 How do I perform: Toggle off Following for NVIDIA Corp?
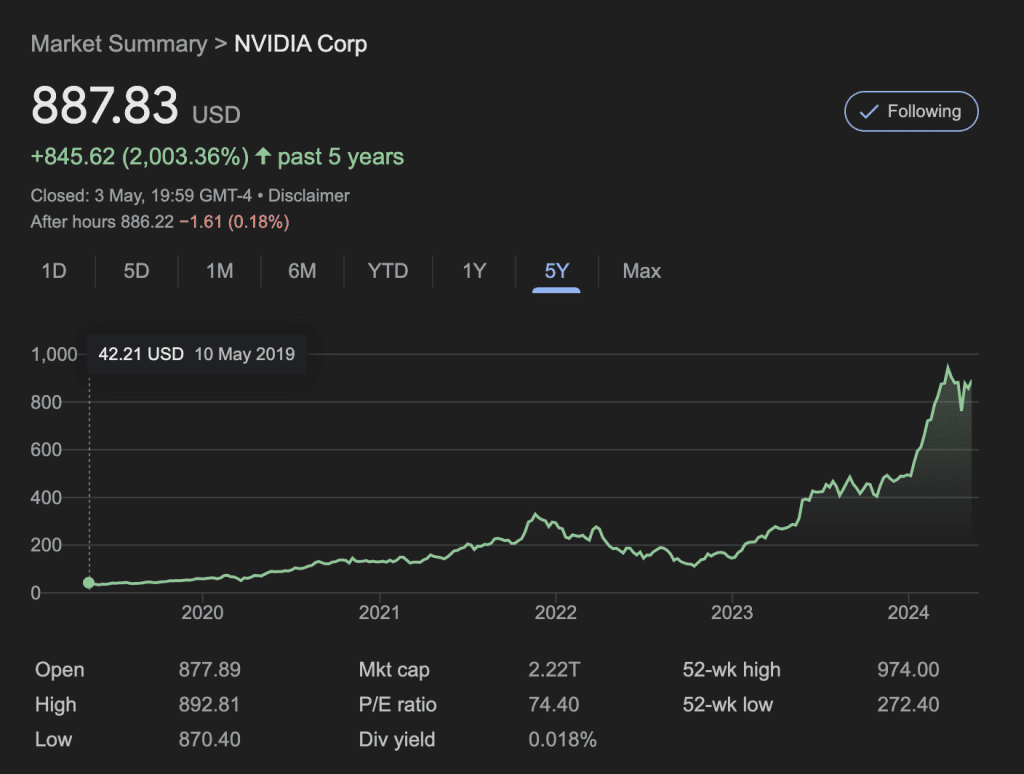[x=910, y=111]
